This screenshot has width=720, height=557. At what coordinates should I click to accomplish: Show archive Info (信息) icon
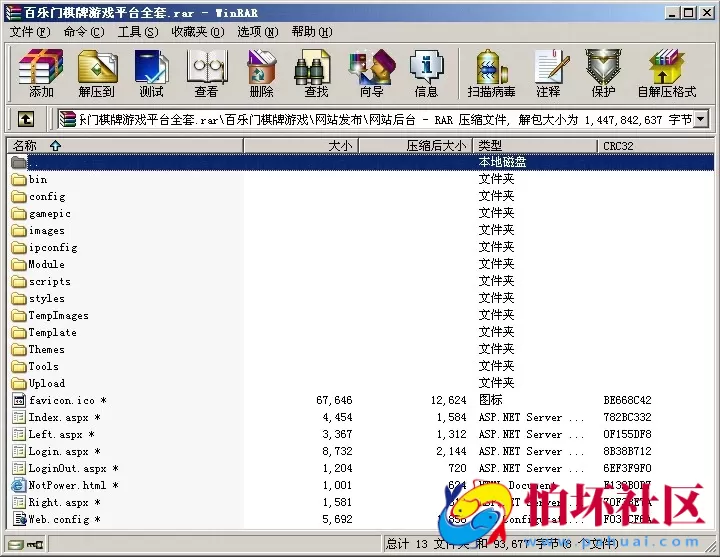tap(427, 73)
